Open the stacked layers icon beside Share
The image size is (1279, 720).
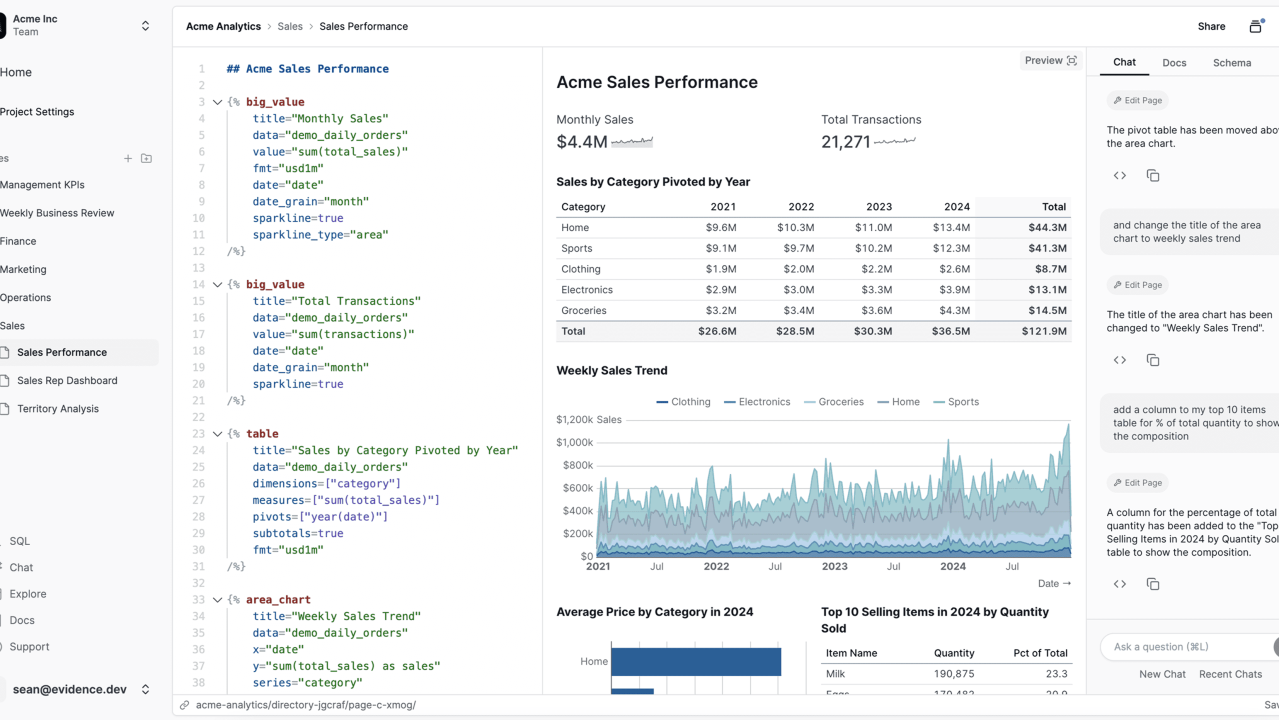tap(1255, 27)
